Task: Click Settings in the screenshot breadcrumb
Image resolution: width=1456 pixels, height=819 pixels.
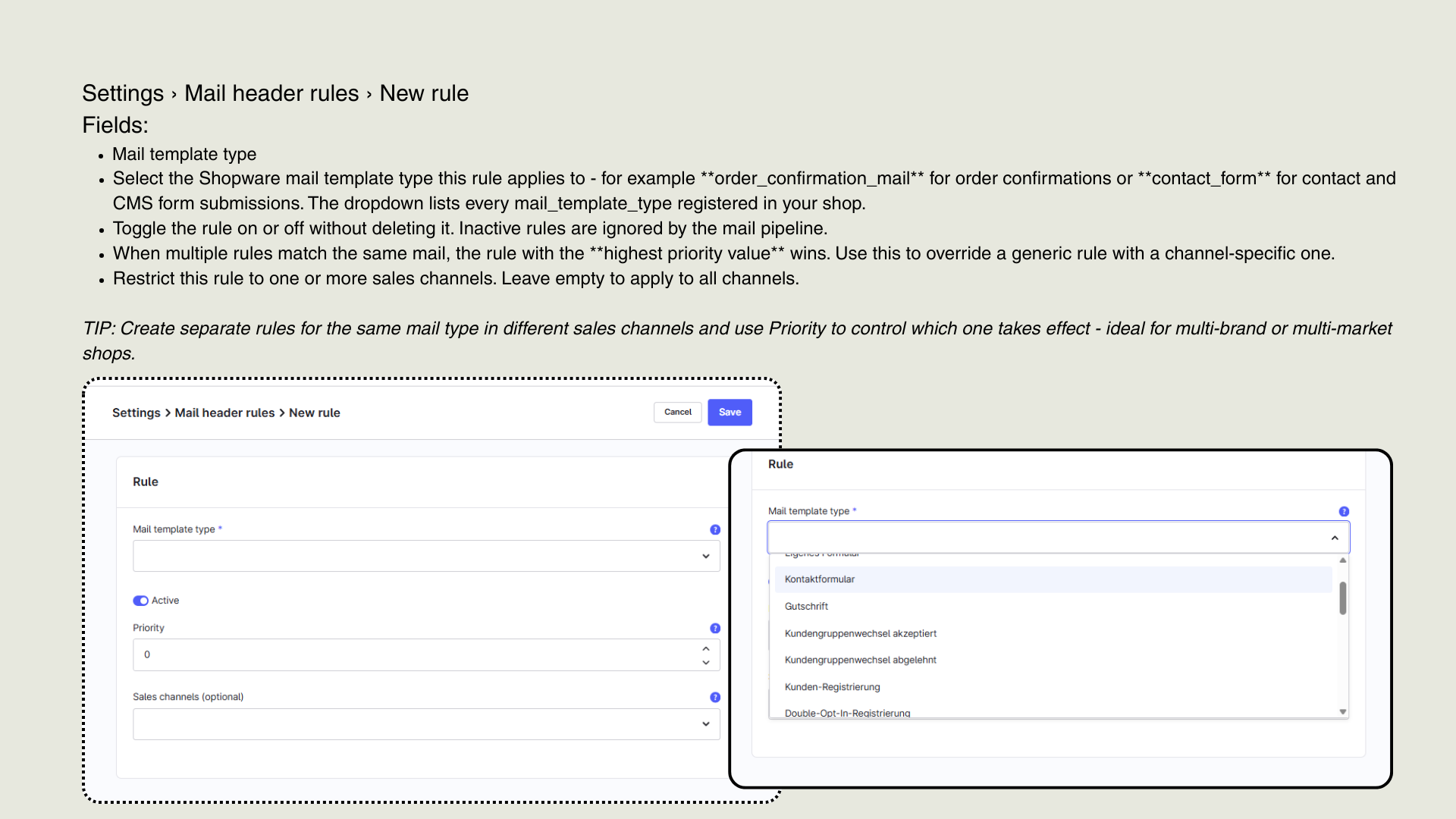Action: tap(136, 413)
